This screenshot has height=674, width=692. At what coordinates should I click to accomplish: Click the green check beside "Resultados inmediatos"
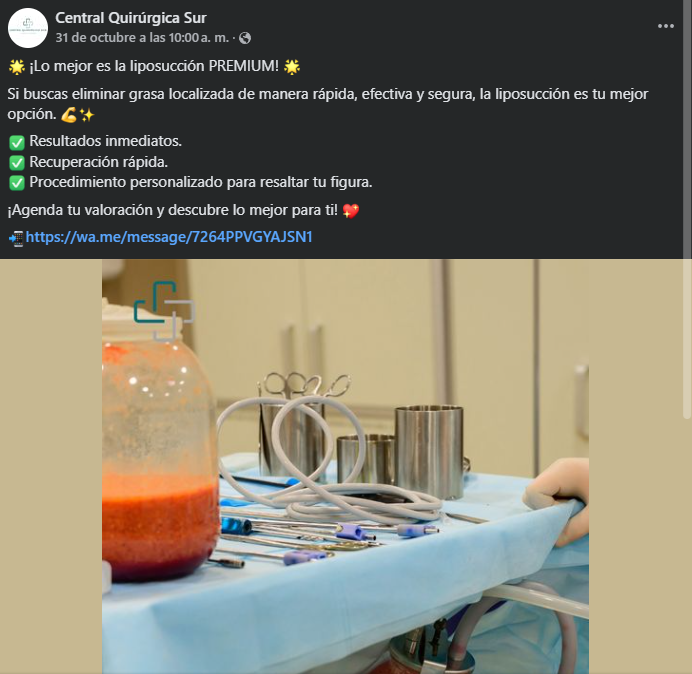(x=16, y=142)
